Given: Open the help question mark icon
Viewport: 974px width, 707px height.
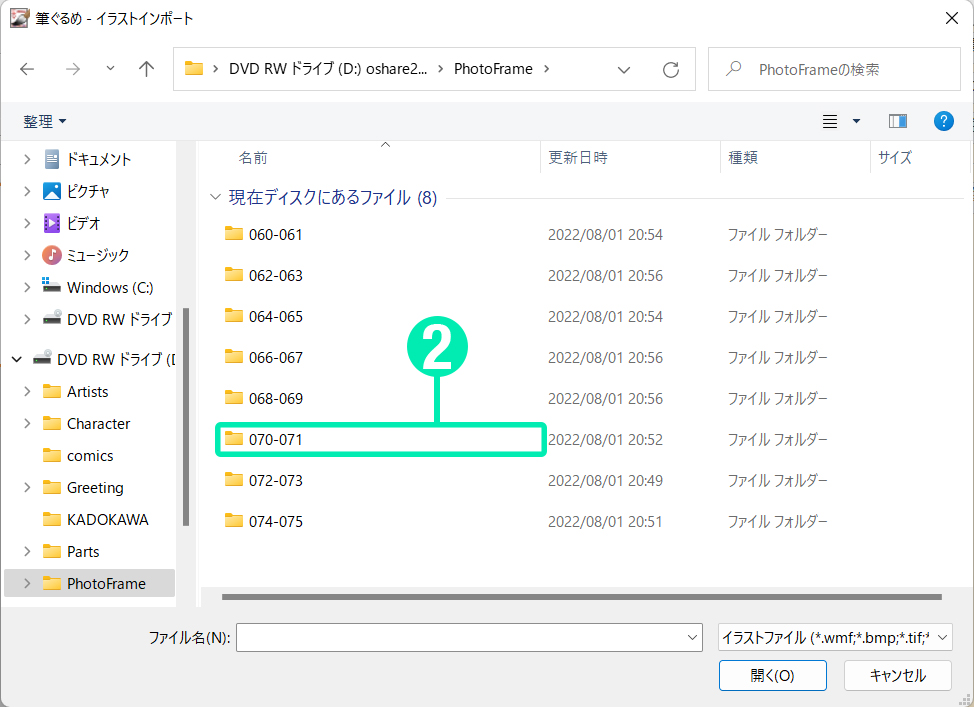Looking at the screenshot, I should pos(943,121).
